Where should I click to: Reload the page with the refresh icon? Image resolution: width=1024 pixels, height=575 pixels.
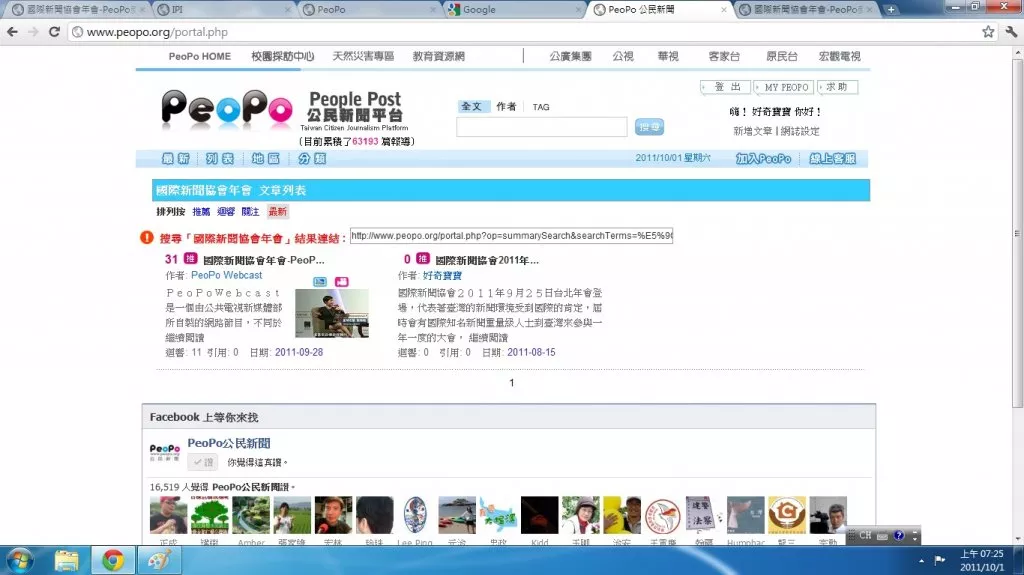(54, 32)
